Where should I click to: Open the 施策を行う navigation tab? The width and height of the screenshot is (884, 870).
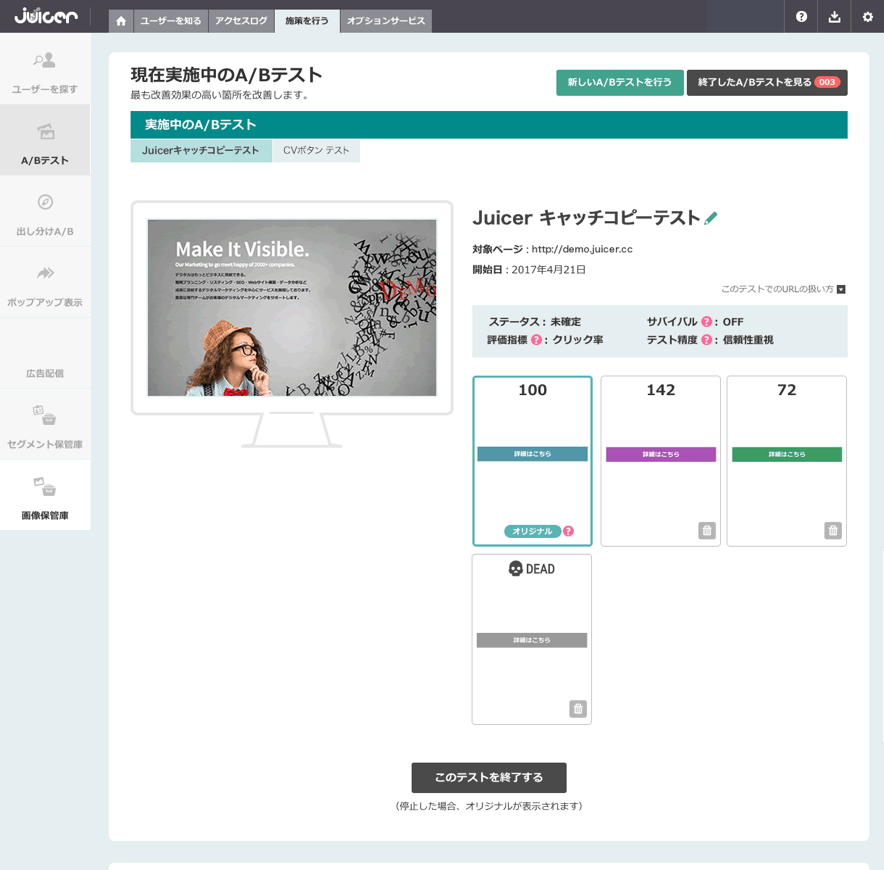tap(307, 21)
